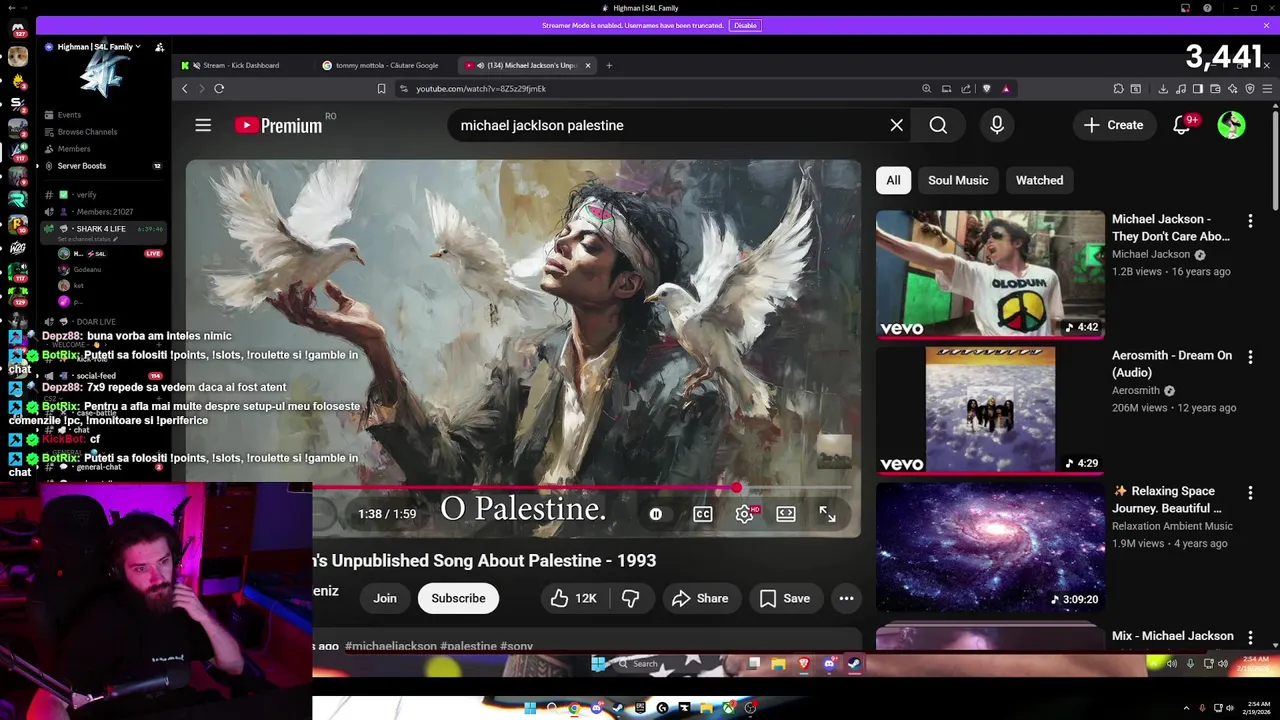The height and width of the screenshot is (720, 1280).
Task: Close the Michael Jackson YouTube tab
Action: coord(588,65)
